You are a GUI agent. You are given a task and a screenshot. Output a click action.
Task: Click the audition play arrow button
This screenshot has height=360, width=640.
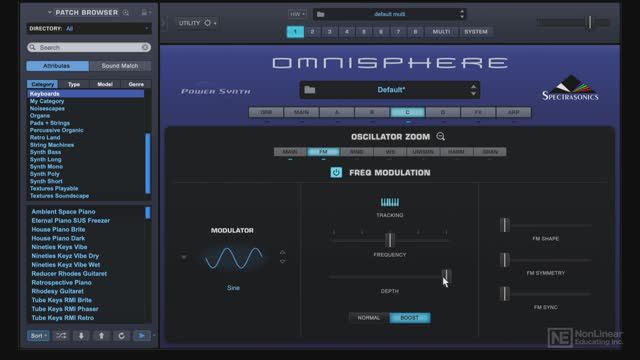point(141,336)
